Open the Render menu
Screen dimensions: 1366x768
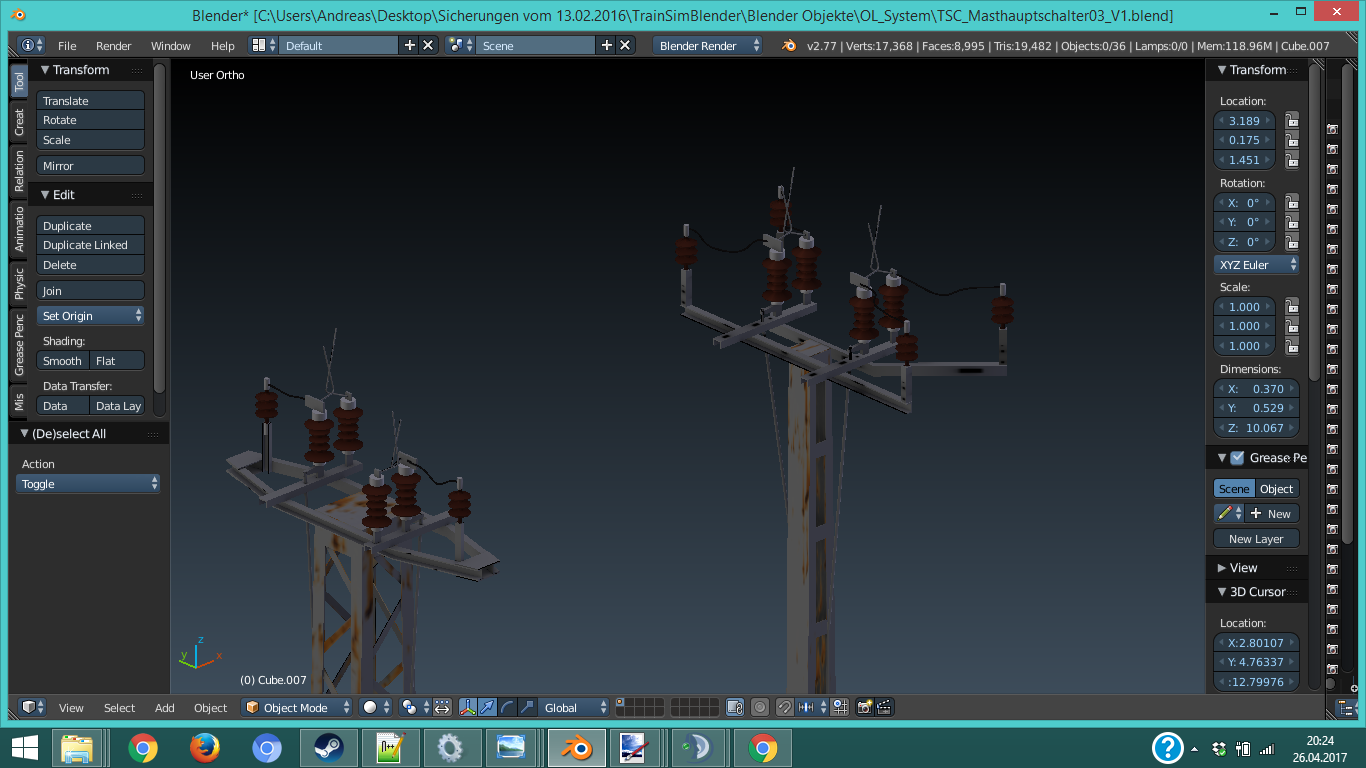tap(113, 46)
